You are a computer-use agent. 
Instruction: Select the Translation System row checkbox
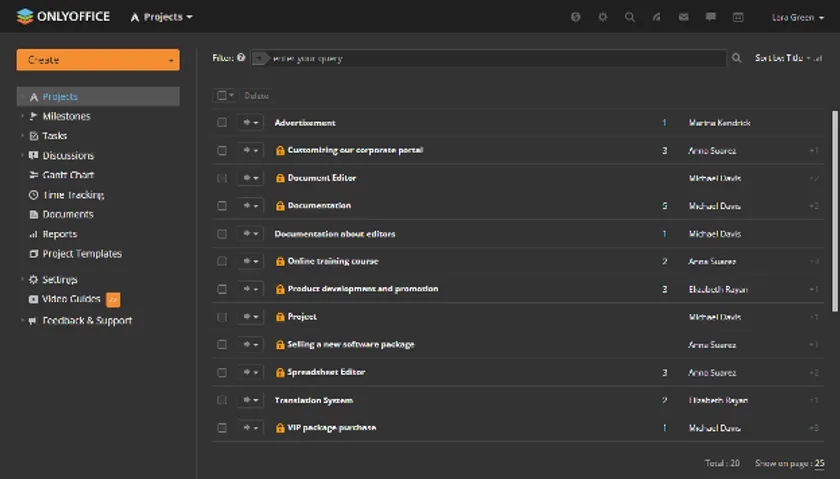point(222,400)
